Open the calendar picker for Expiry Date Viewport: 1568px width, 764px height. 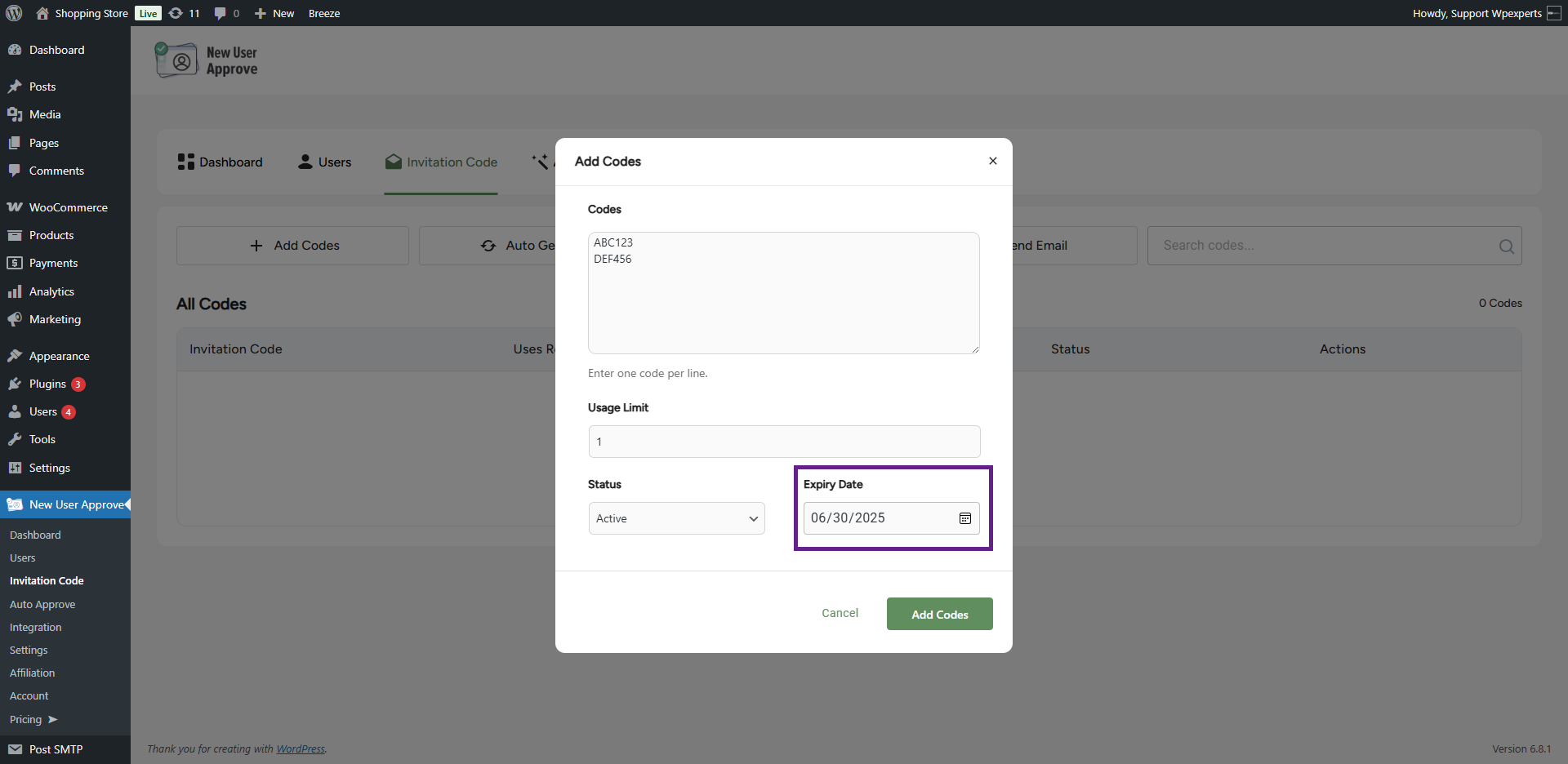(964, 518)
